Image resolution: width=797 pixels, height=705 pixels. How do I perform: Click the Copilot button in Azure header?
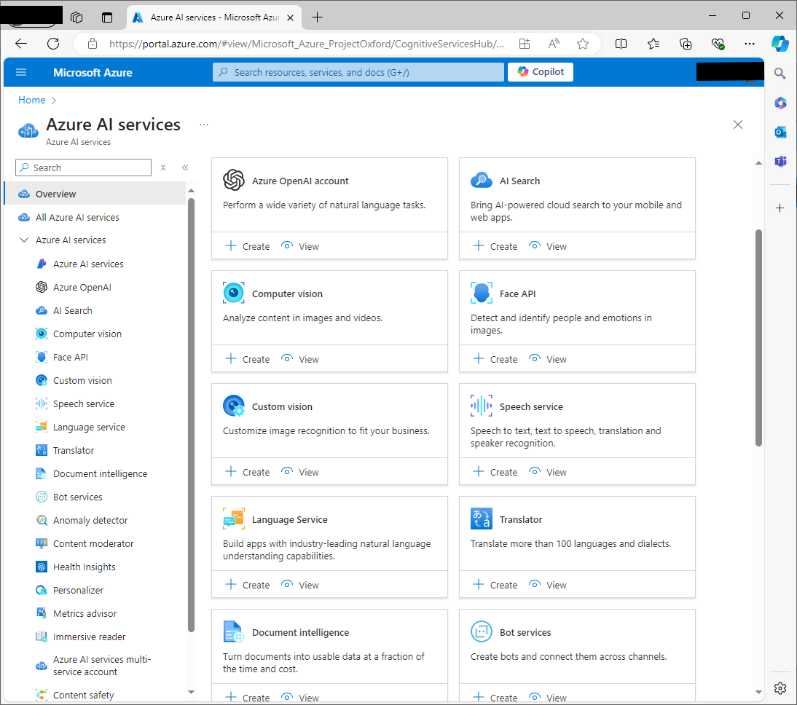point(540,72)
